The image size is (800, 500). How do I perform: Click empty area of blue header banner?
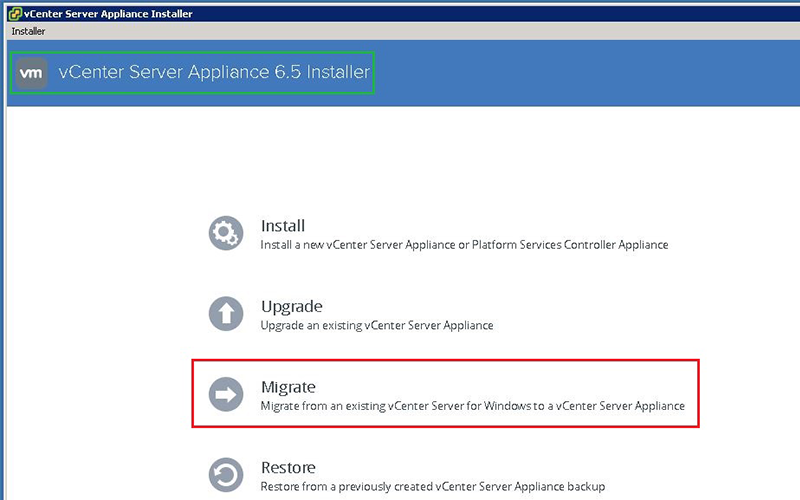coord(600,73)
